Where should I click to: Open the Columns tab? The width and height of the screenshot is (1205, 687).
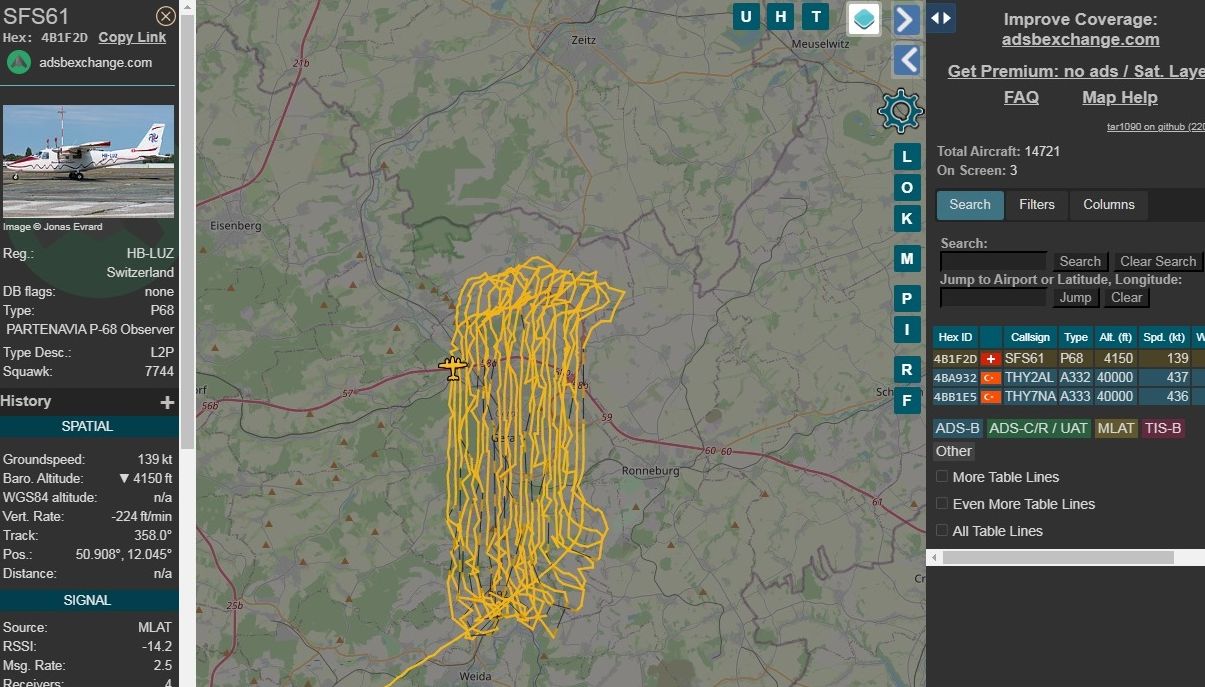click(x=1108, y=205)
